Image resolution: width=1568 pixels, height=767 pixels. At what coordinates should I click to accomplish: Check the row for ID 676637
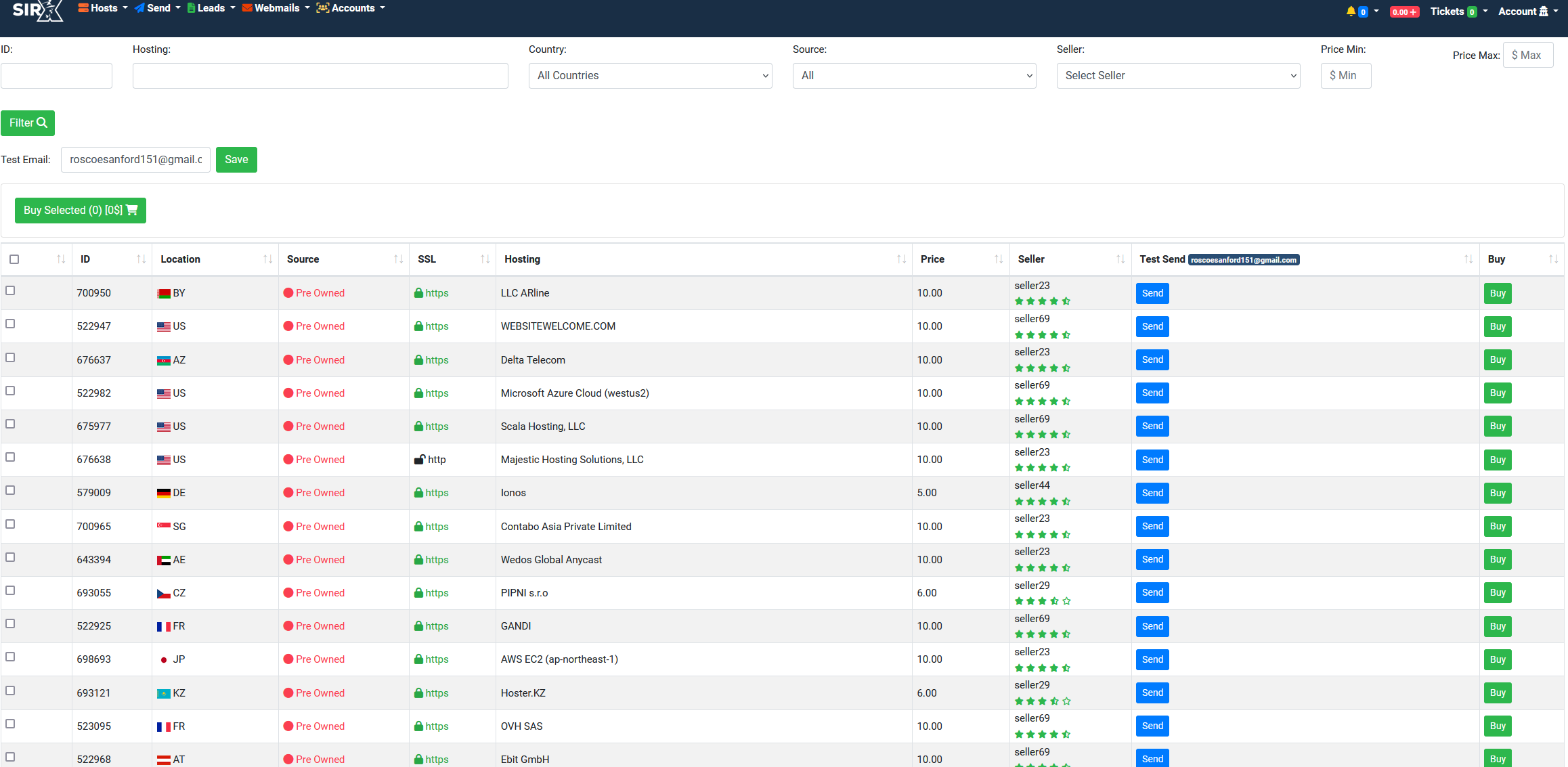pos(10,357)
